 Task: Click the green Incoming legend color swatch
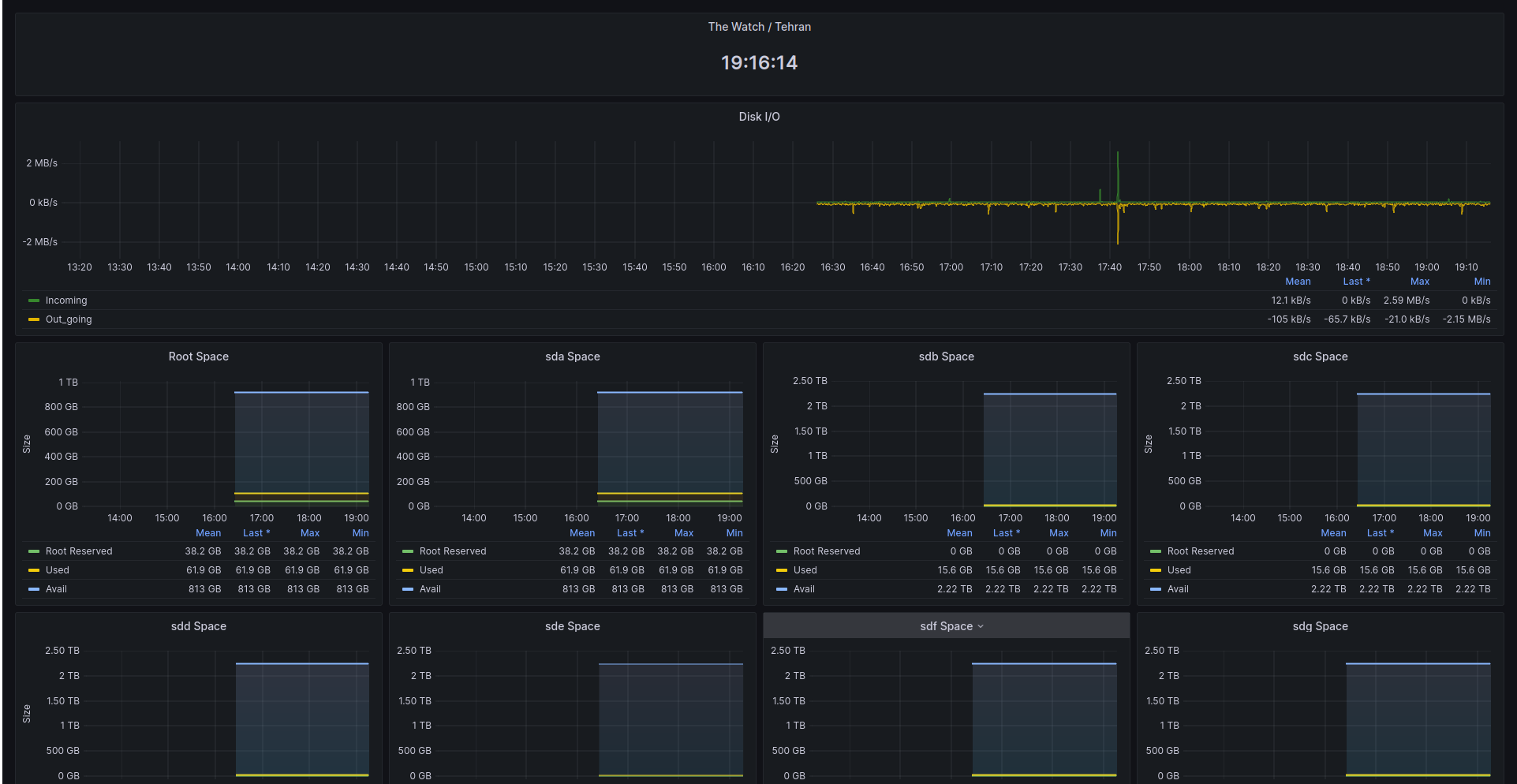pyautogui.click(x=34, y=301)
